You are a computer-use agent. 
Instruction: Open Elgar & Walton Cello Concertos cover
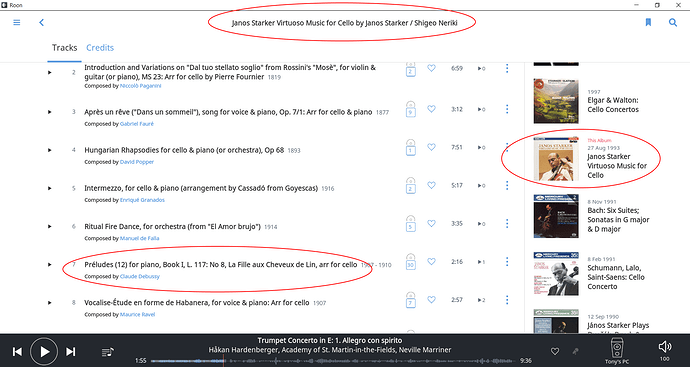pos(556,101)
